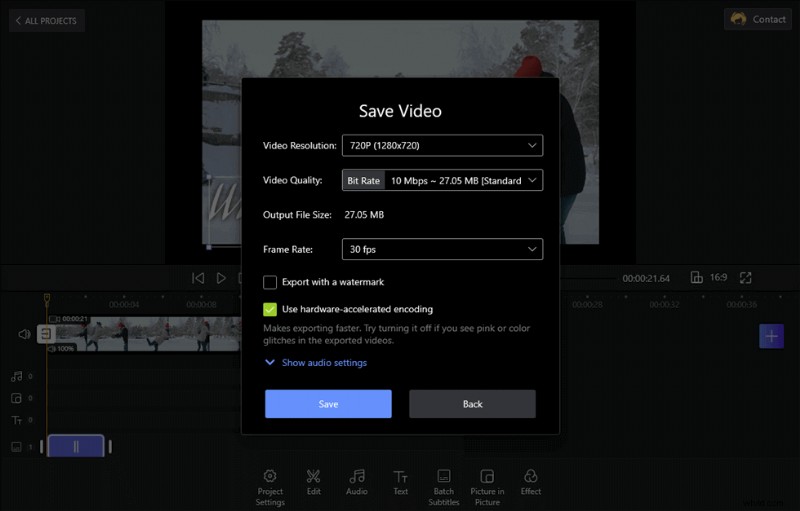Click the picture-in-picture track icon
This screenshot has height=511, width=800.
[x=17, y=398]
